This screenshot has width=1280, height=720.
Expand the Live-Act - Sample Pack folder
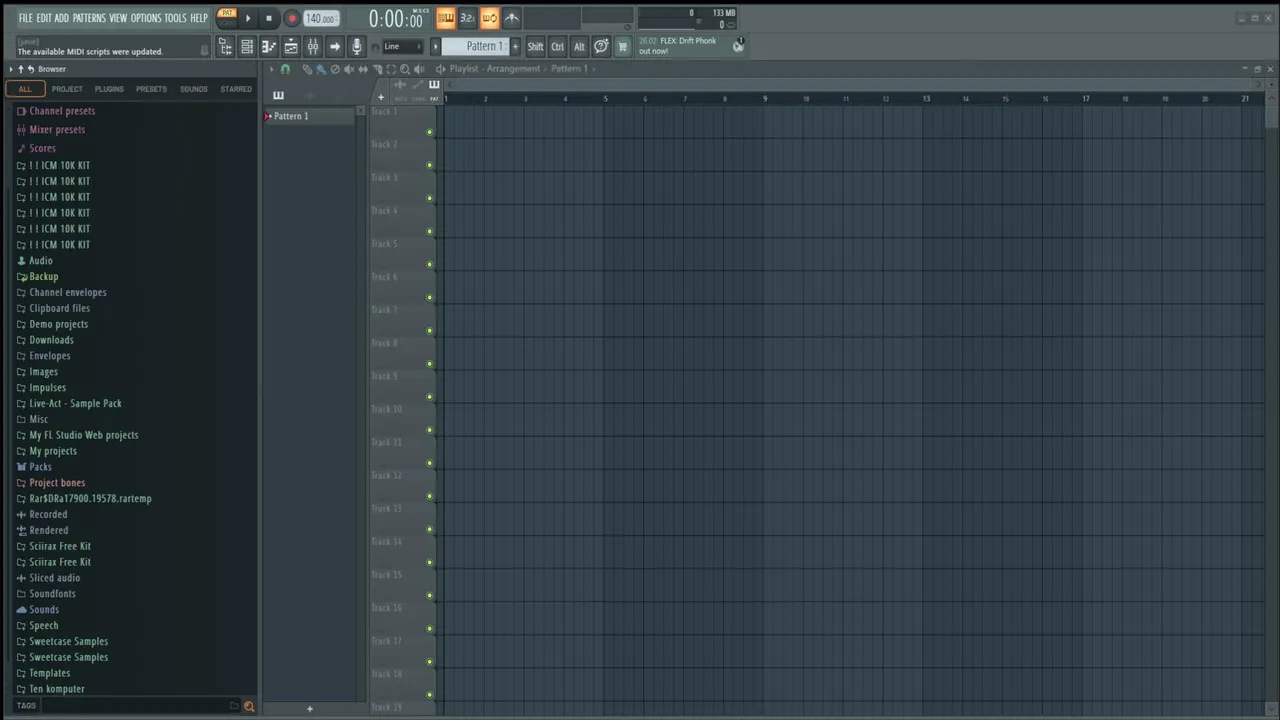tap(75, 403)
